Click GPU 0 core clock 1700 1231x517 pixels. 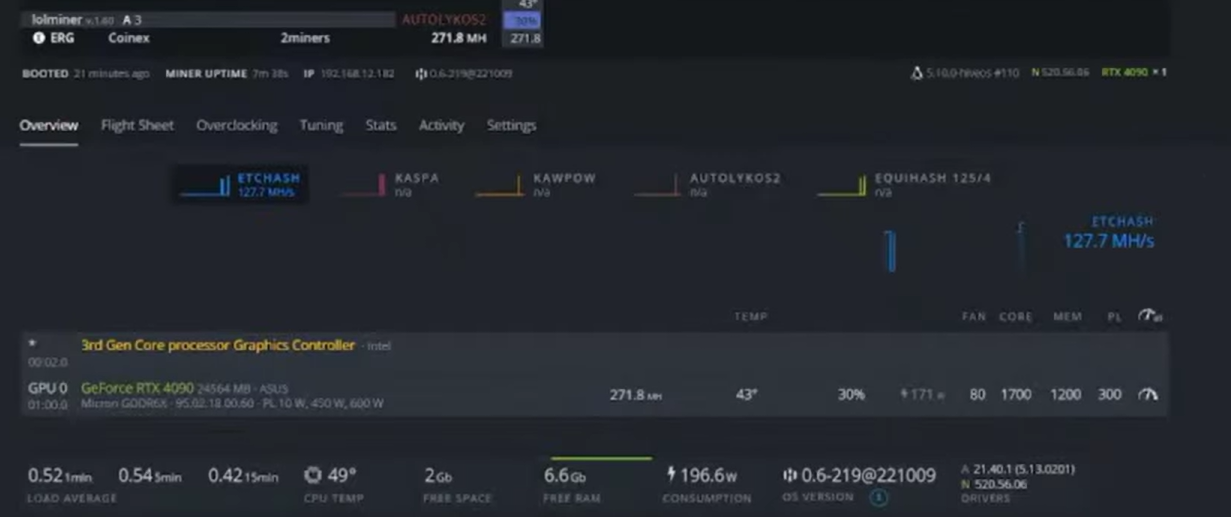click(1016, 394)
